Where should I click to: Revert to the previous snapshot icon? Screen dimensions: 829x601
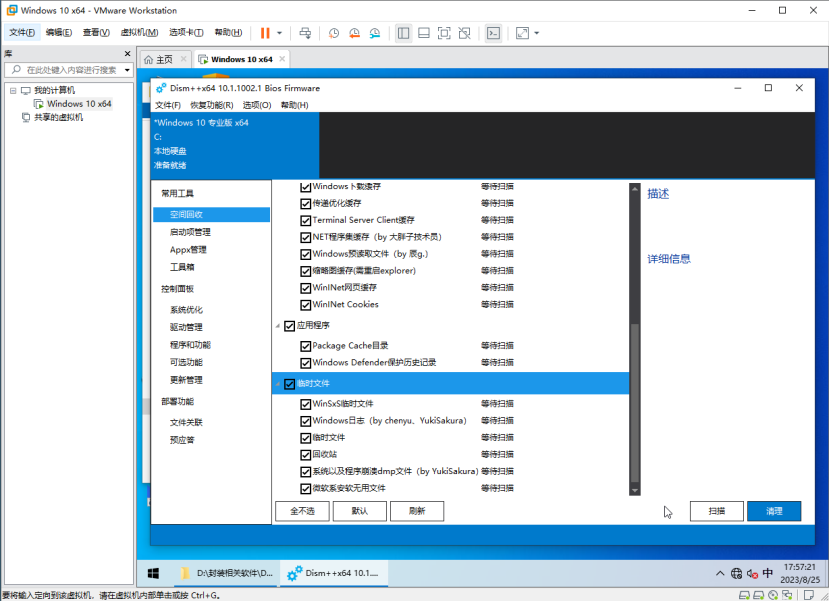tap(354, 33)
